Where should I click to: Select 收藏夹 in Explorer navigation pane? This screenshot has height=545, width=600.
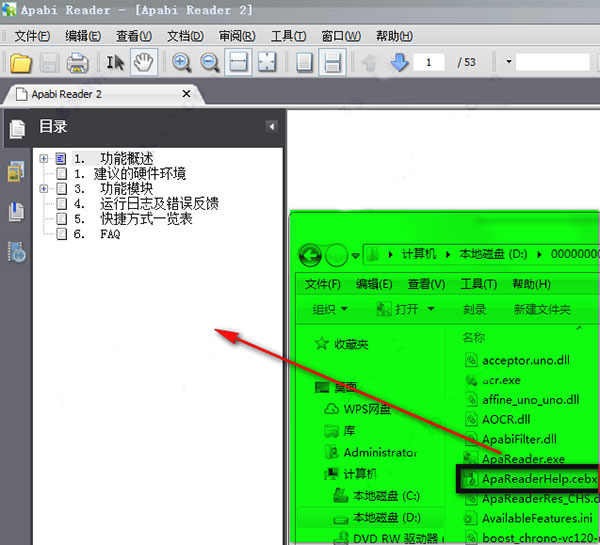pos(341,344)
